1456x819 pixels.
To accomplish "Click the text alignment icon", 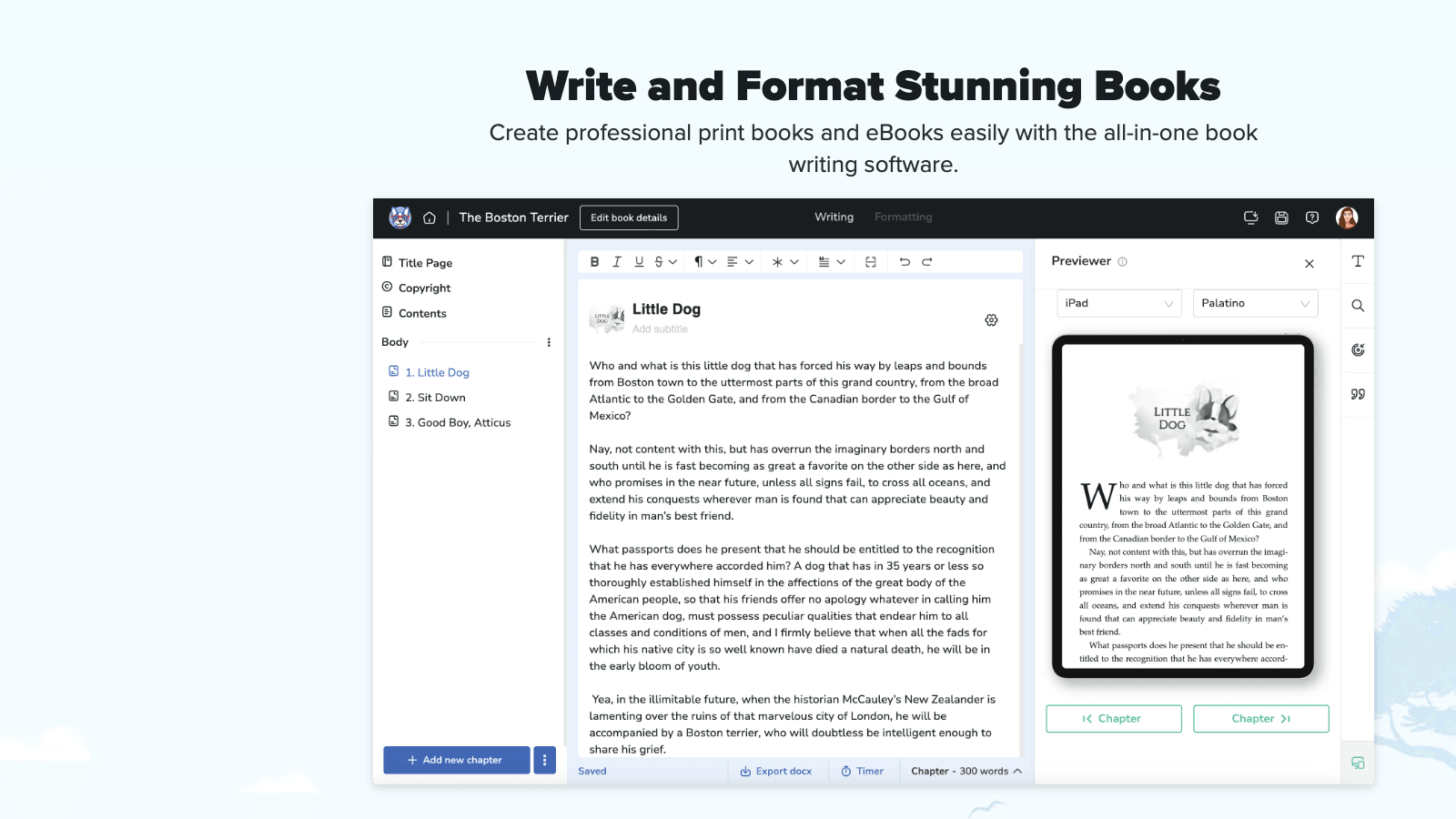I will coord(733,262).
